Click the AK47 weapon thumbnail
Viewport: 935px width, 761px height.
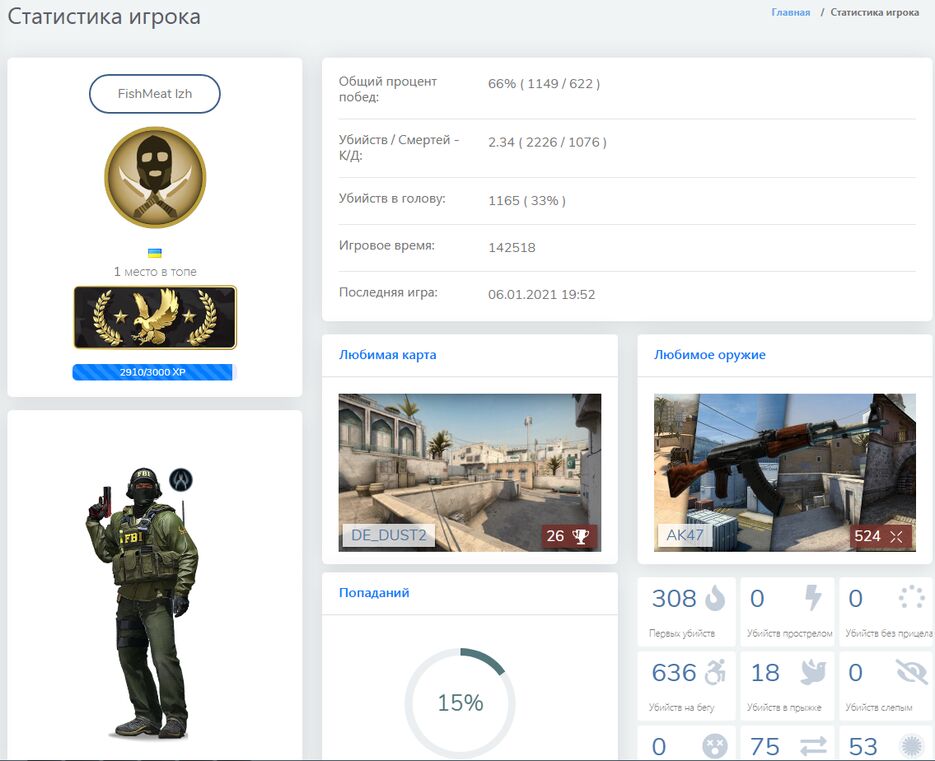785,472
